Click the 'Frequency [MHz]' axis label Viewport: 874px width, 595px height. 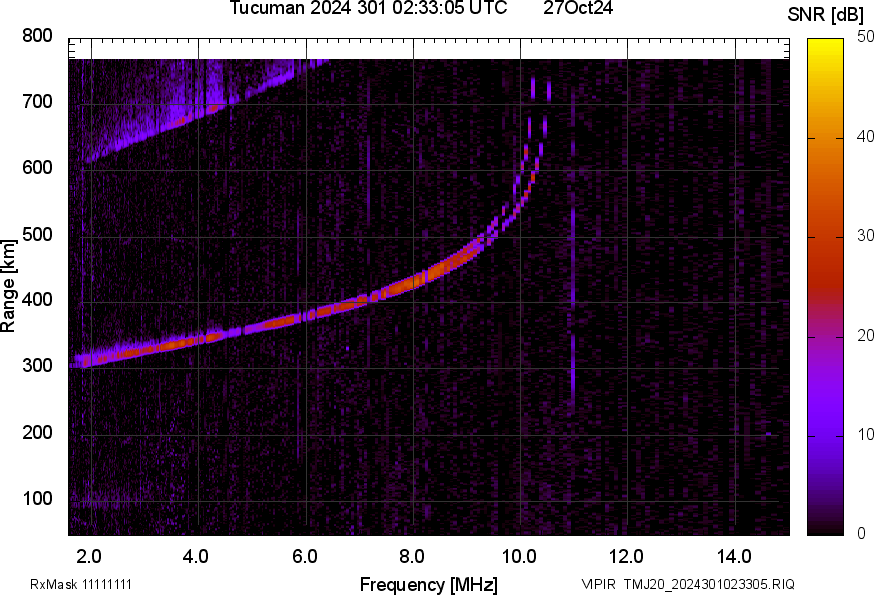[429, 584]
